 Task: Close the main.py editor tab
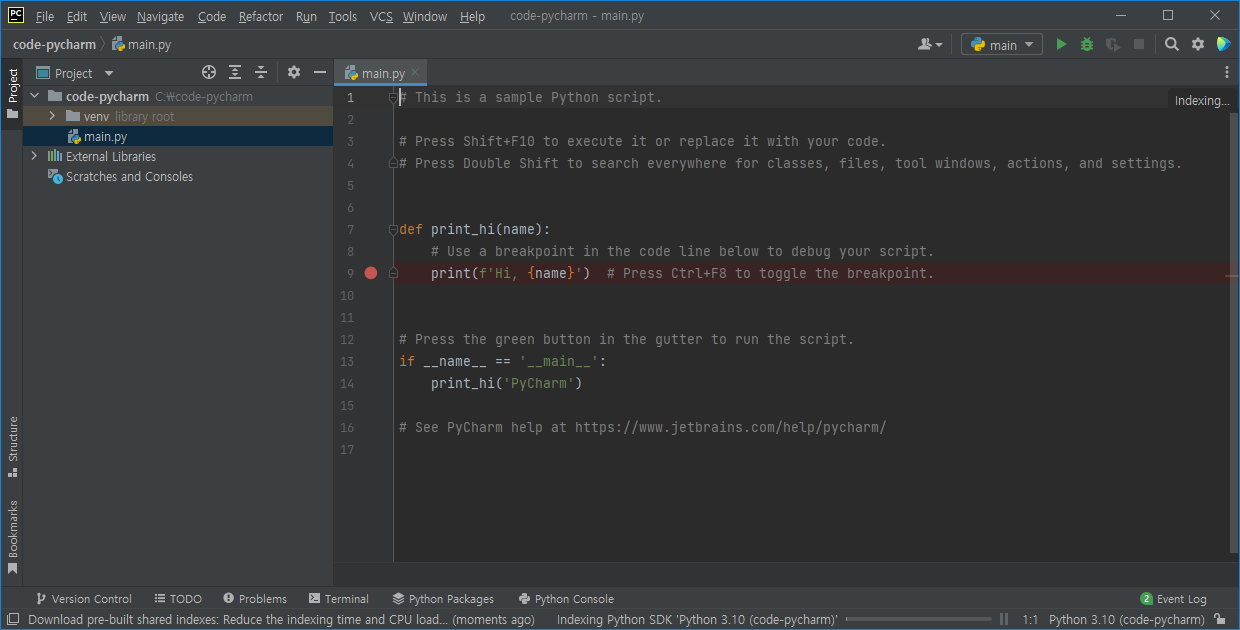(415, 73)
